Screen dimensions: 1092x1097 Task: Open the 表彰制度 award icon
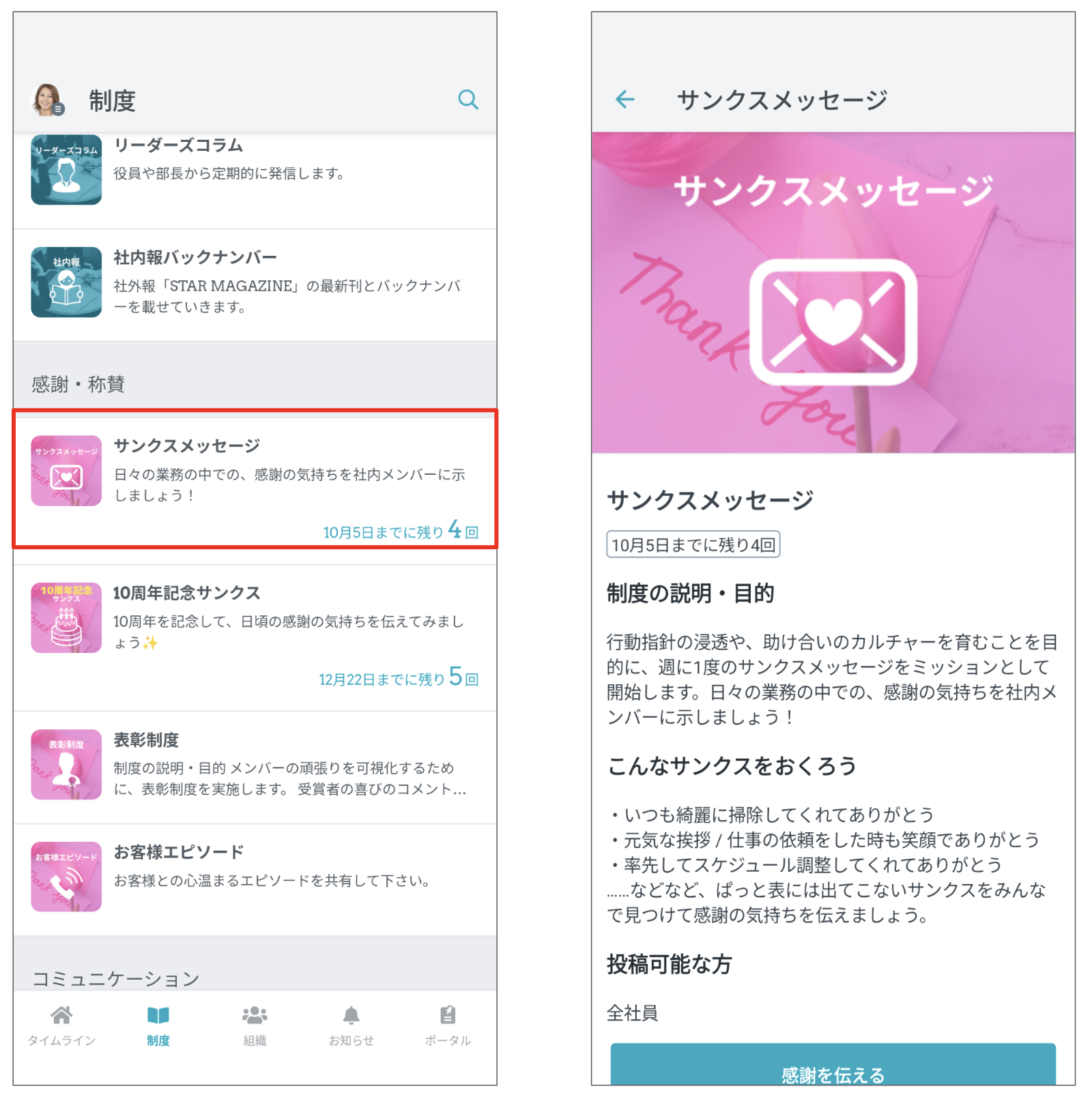click(66, 764)
